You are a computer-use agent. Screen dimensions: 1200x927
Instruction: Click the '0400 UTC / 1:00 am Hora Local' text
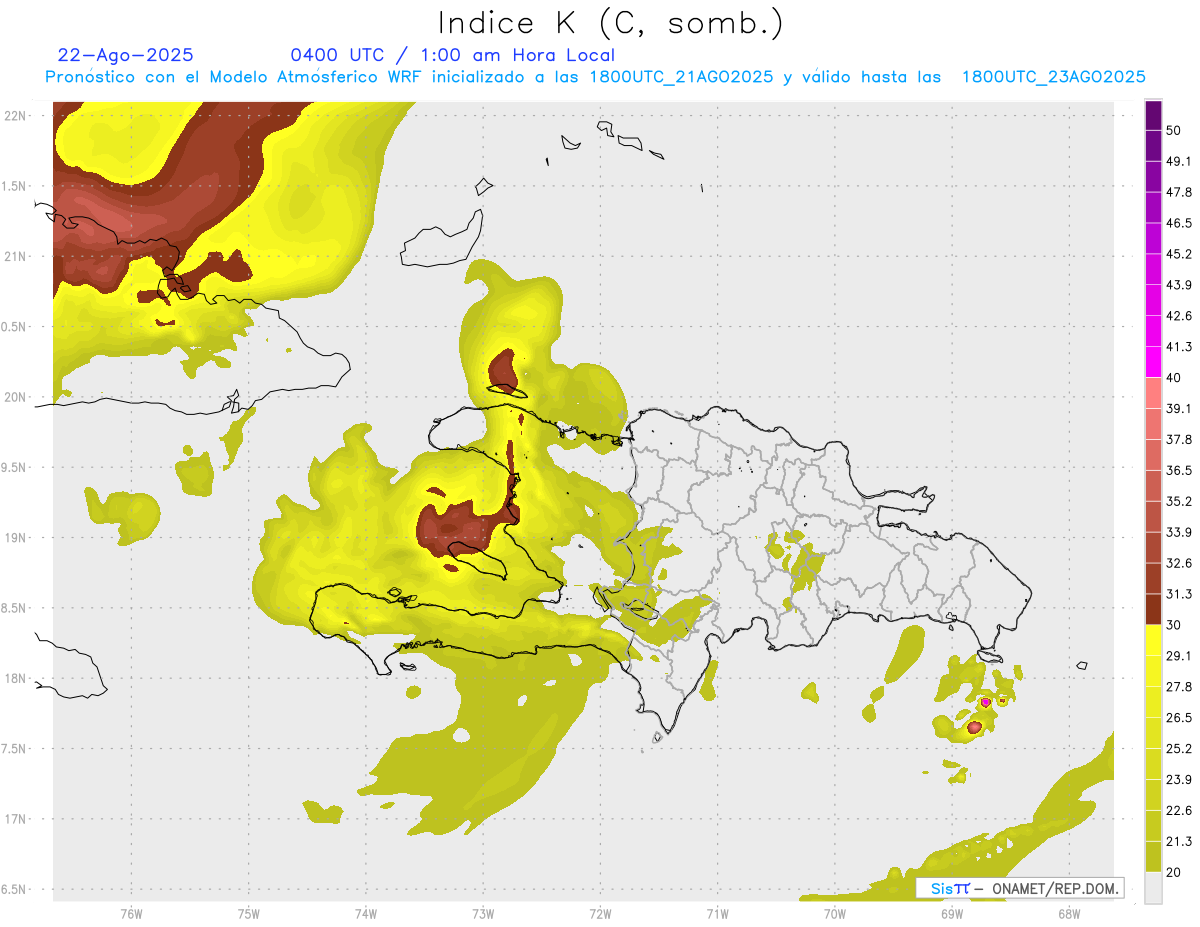click(x=452, y=55)
